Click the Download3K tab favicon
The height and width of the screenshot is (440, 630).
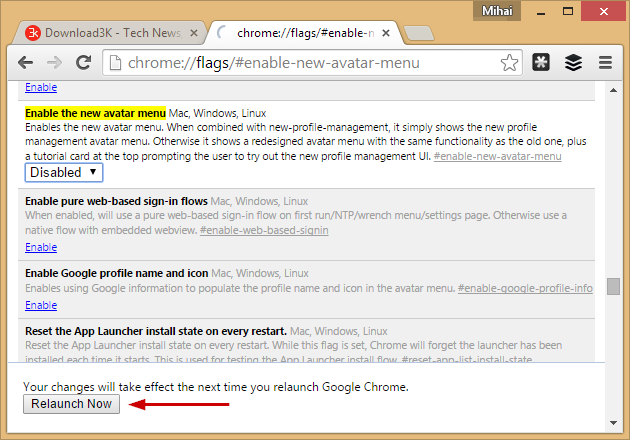click(x=33, y=32)
